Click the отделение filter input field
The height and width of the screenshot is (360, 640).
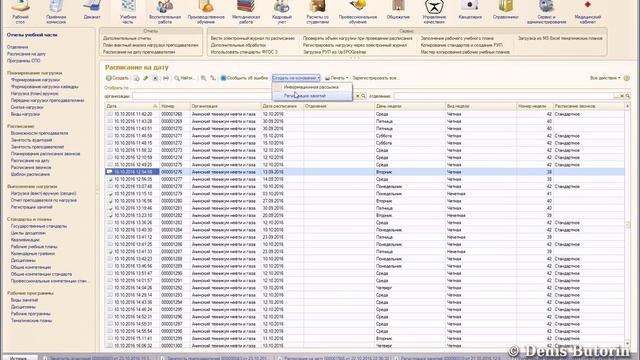pyautogui.click(x=504, y=96)
